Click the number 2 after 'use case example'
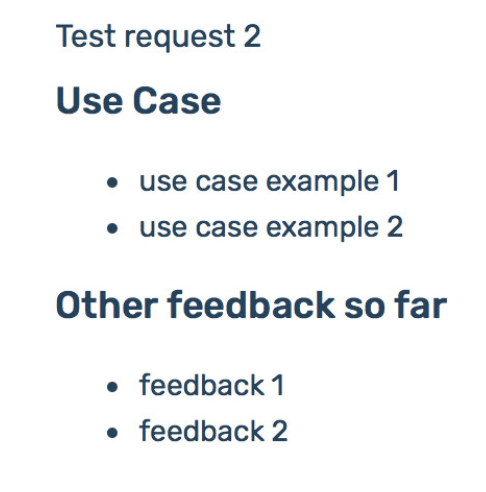The height and width of the screenshot is (492, 486). coord(395,227)
